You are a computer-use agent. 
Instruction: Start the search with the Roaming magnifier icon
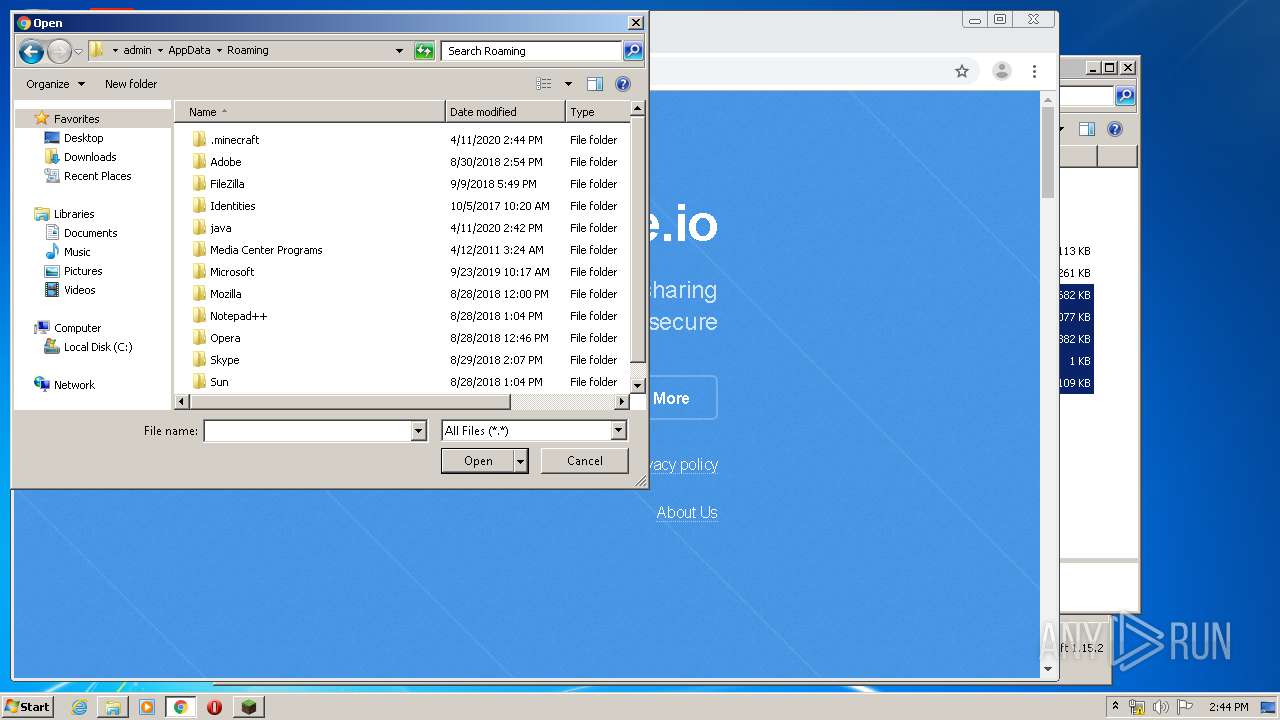[x=633, y=51]
